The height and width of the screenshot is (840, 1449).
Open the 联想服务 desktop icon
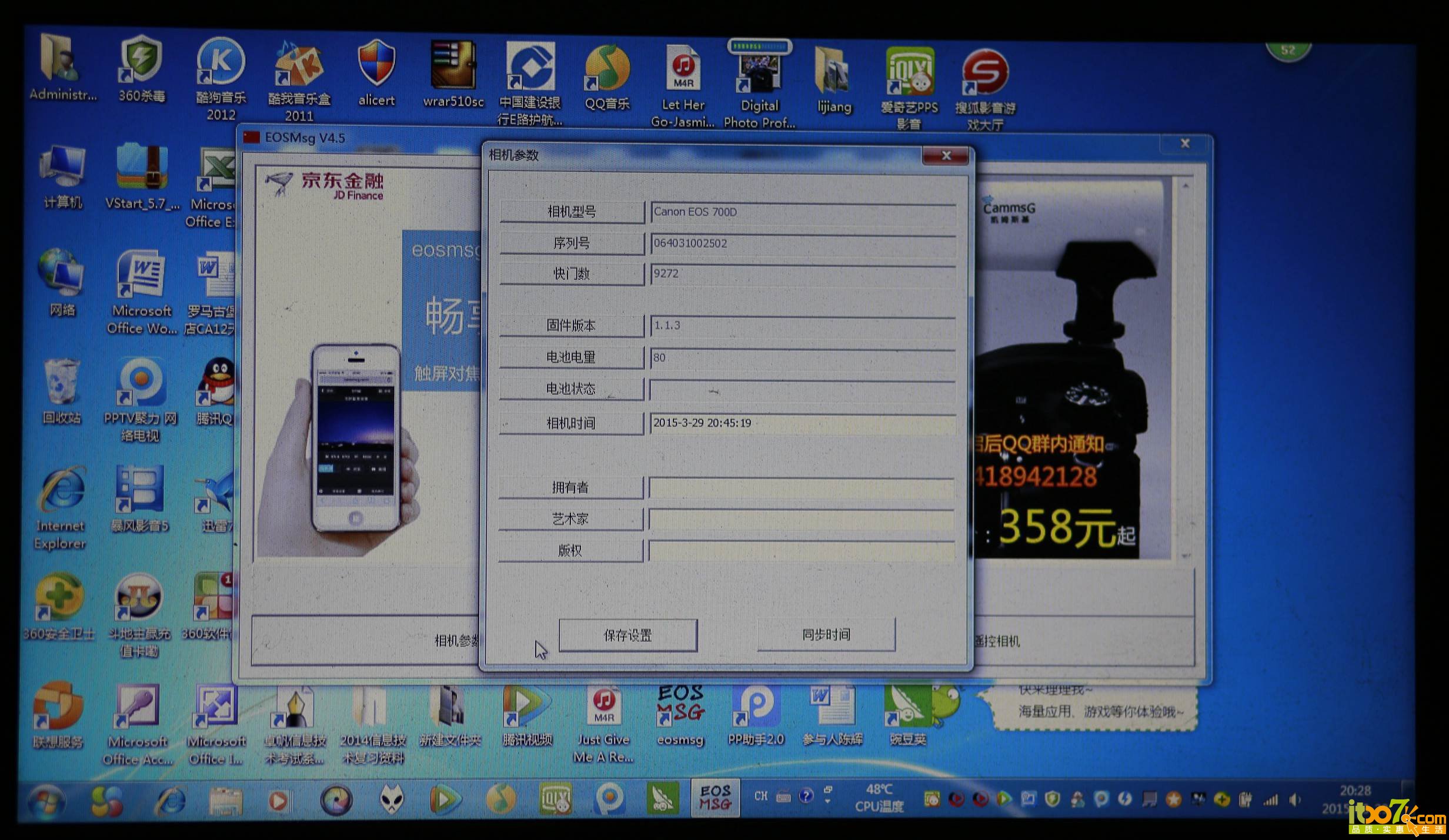(58, 715)
